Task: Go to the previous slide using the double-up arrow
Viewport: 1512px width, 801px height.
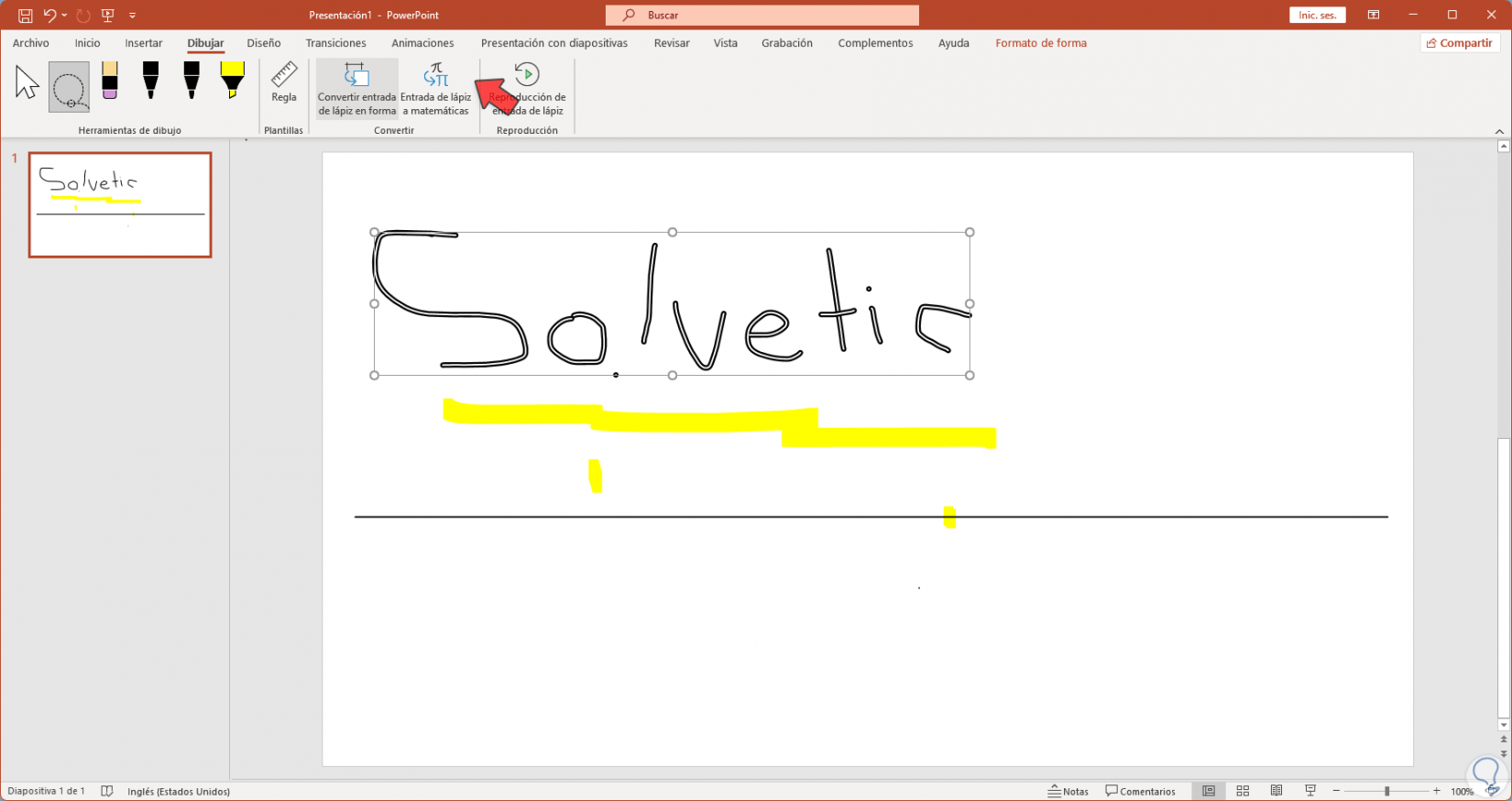Action: coord(1503,739)
